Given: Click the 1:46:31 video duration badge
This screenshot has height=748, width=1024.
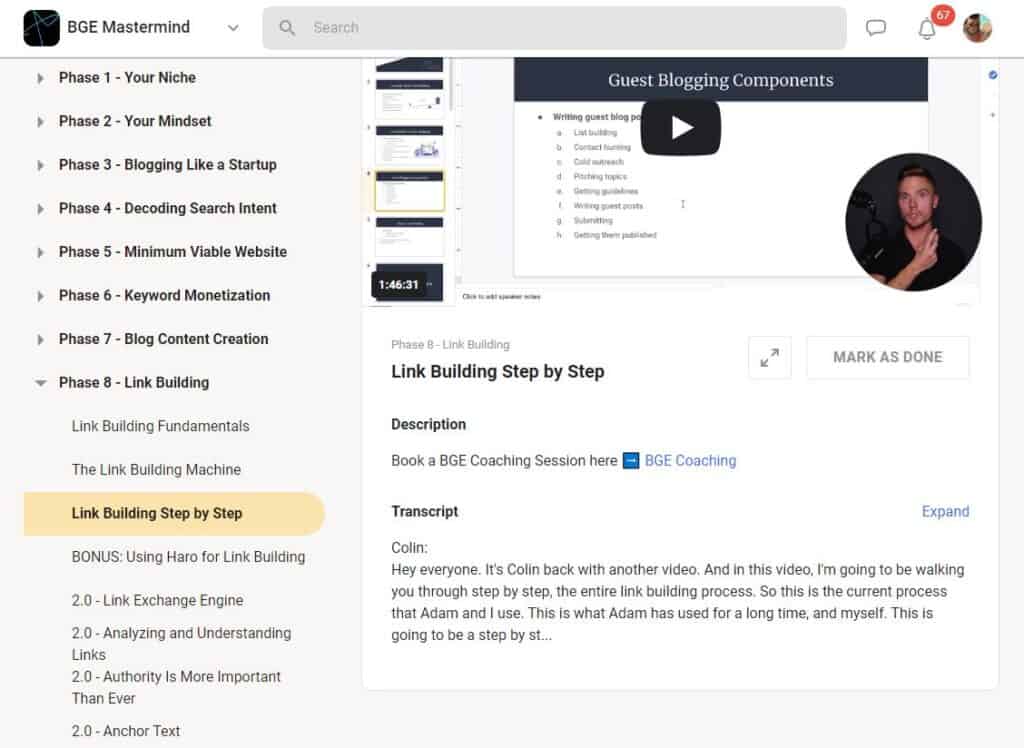Looking at the screenshot, I should (x=398, y=285).
